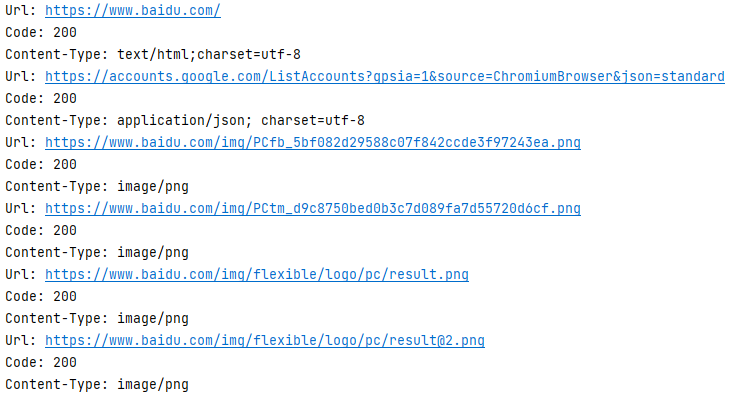This screenshot has height=394, width=729.
Task: Open the flexible/logo/pc/result.png link
Action: point(257,274)
